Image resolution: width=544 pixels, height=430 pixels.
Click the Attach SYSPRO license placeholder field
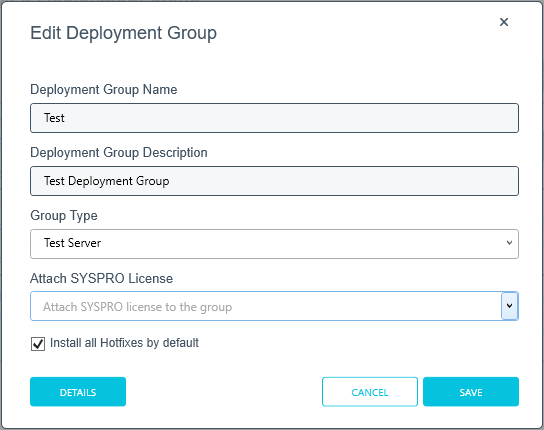click(265, 306)
